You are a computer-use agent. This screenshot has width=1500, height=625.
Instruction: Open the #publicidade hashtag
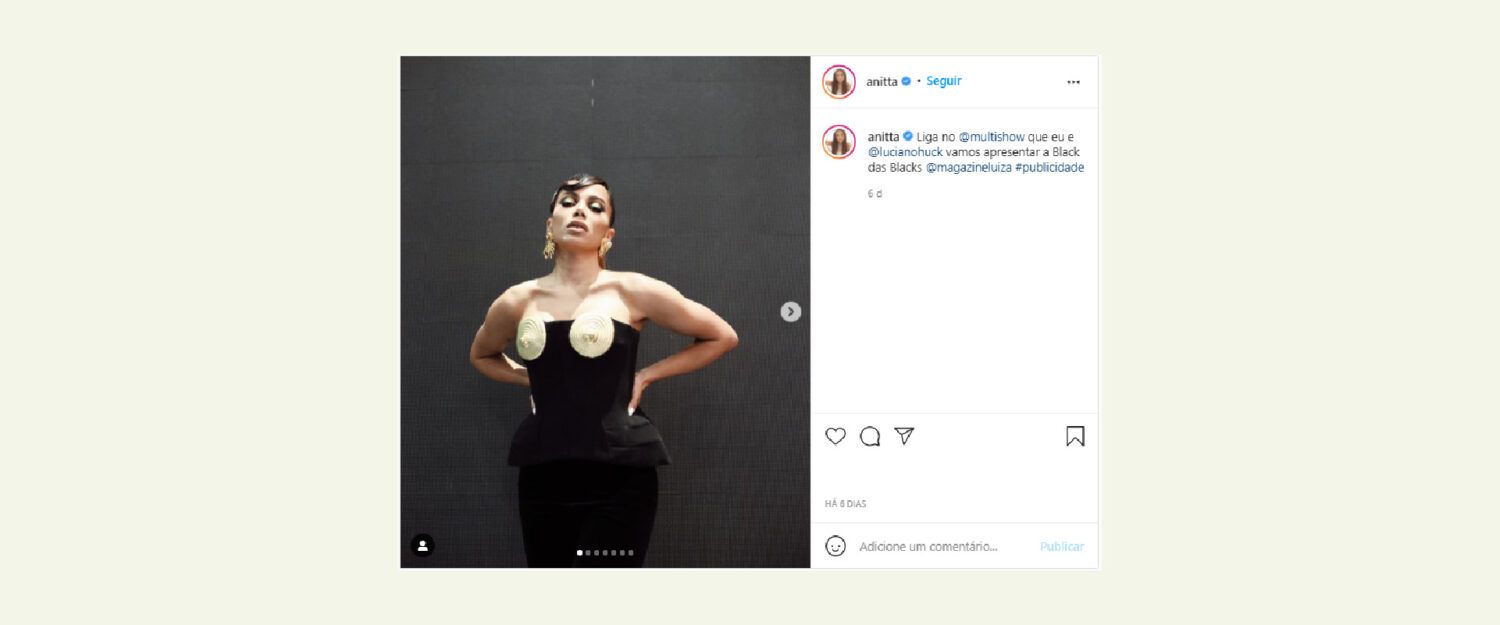click(1049, 168)
